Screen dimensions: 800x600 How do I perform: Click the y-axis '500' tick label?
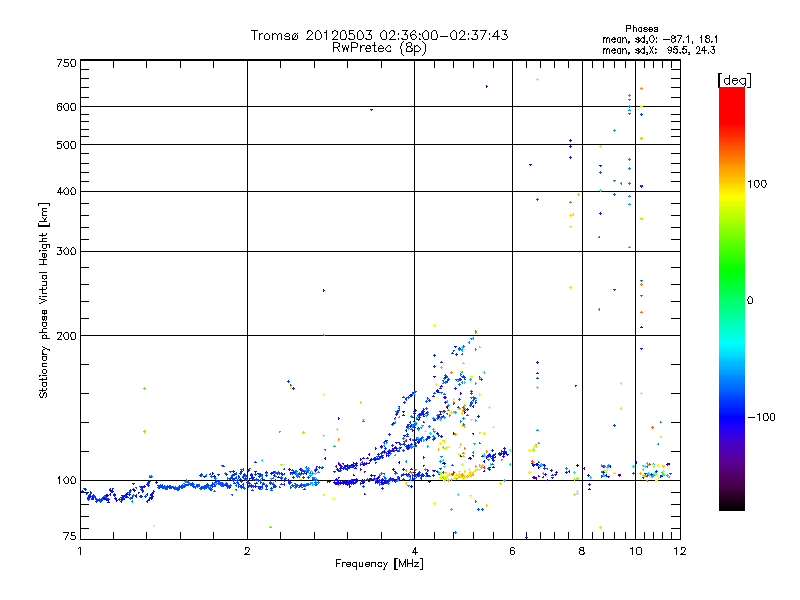66,145
